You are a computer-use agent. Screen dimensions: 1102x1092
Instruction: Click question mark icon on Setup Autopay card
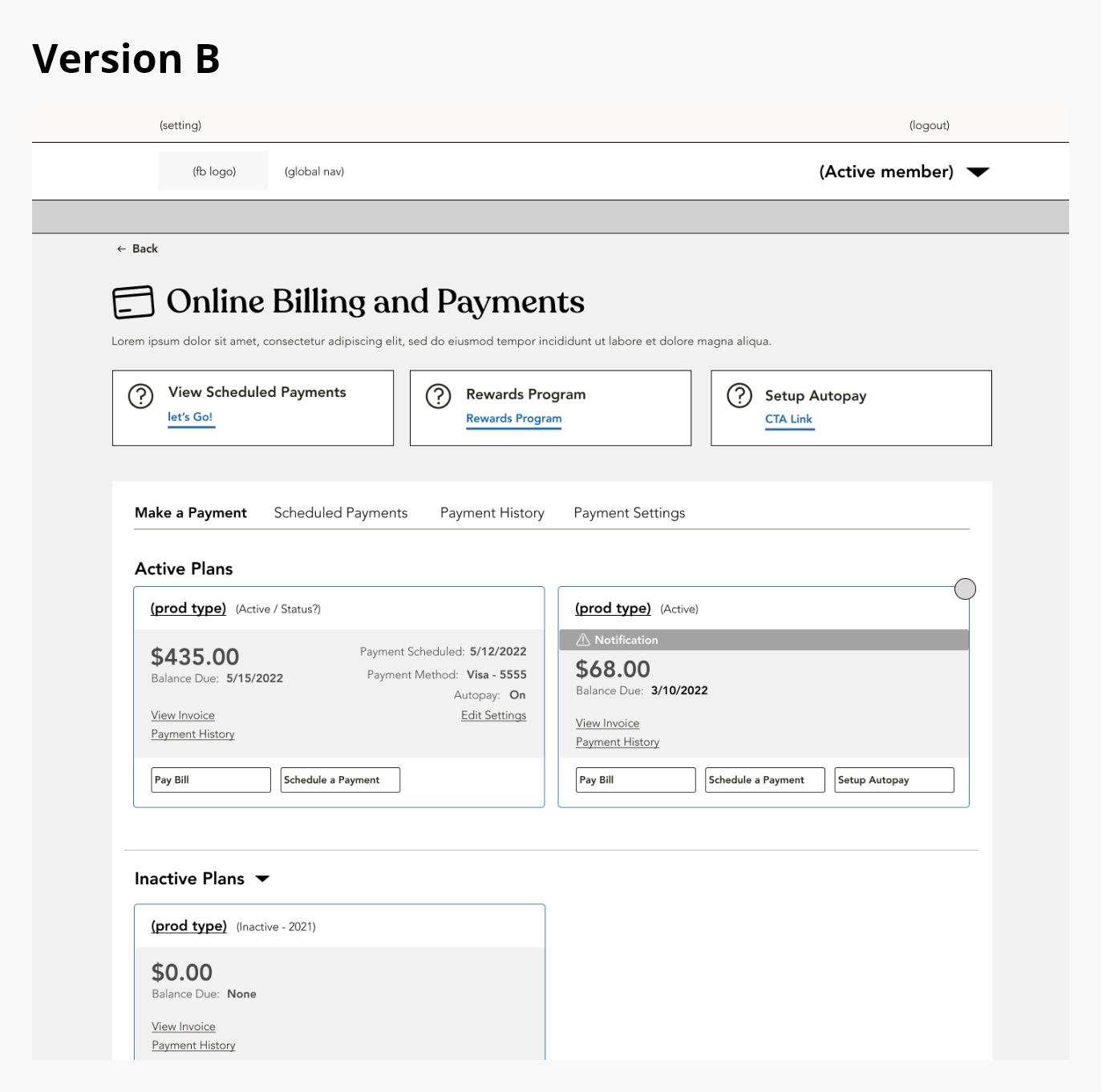pyautogui.click(x=739, y=395)
